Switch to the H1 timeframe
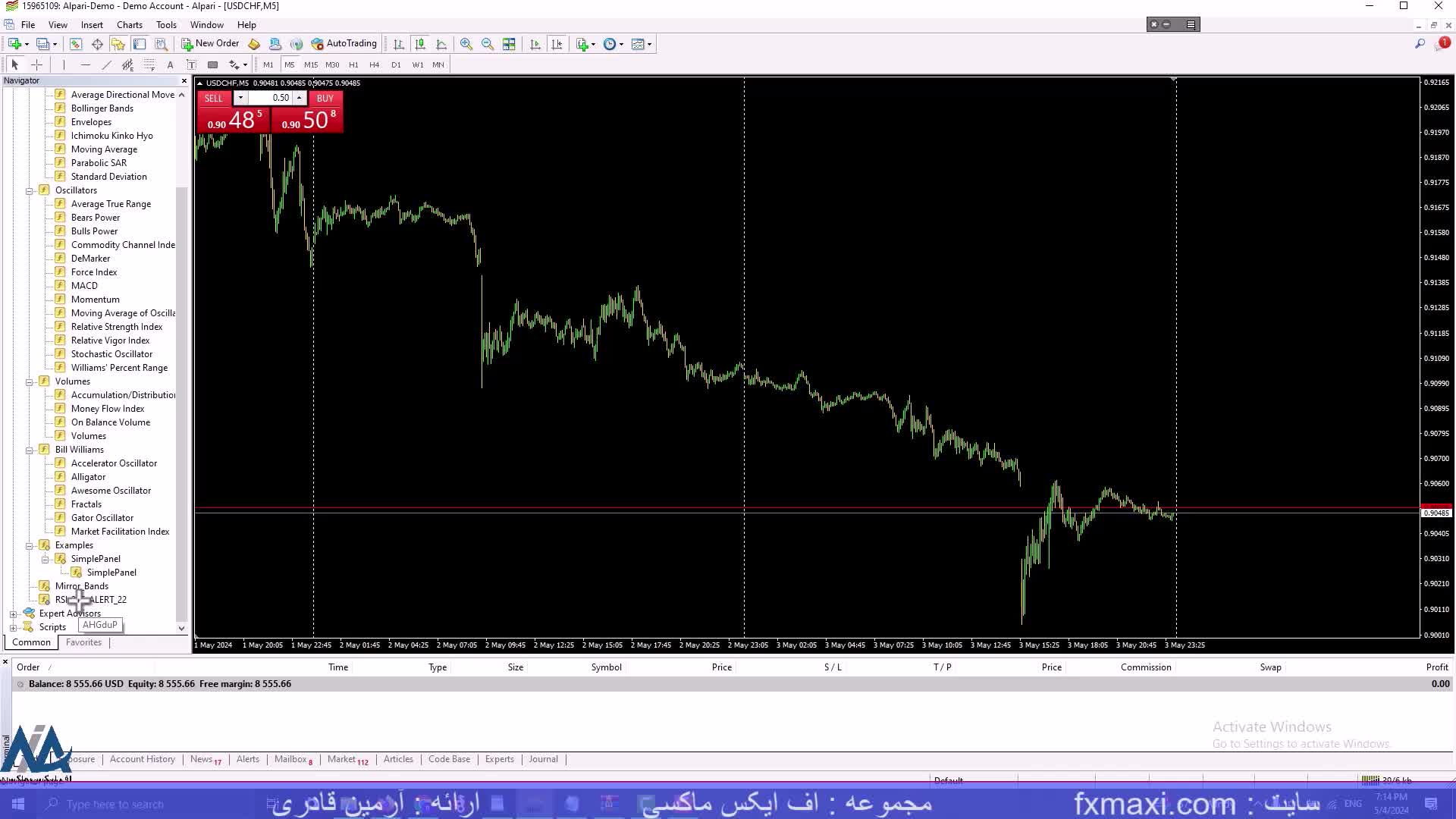This screenshot has height=819, width=1456. [x=353, y=64]
